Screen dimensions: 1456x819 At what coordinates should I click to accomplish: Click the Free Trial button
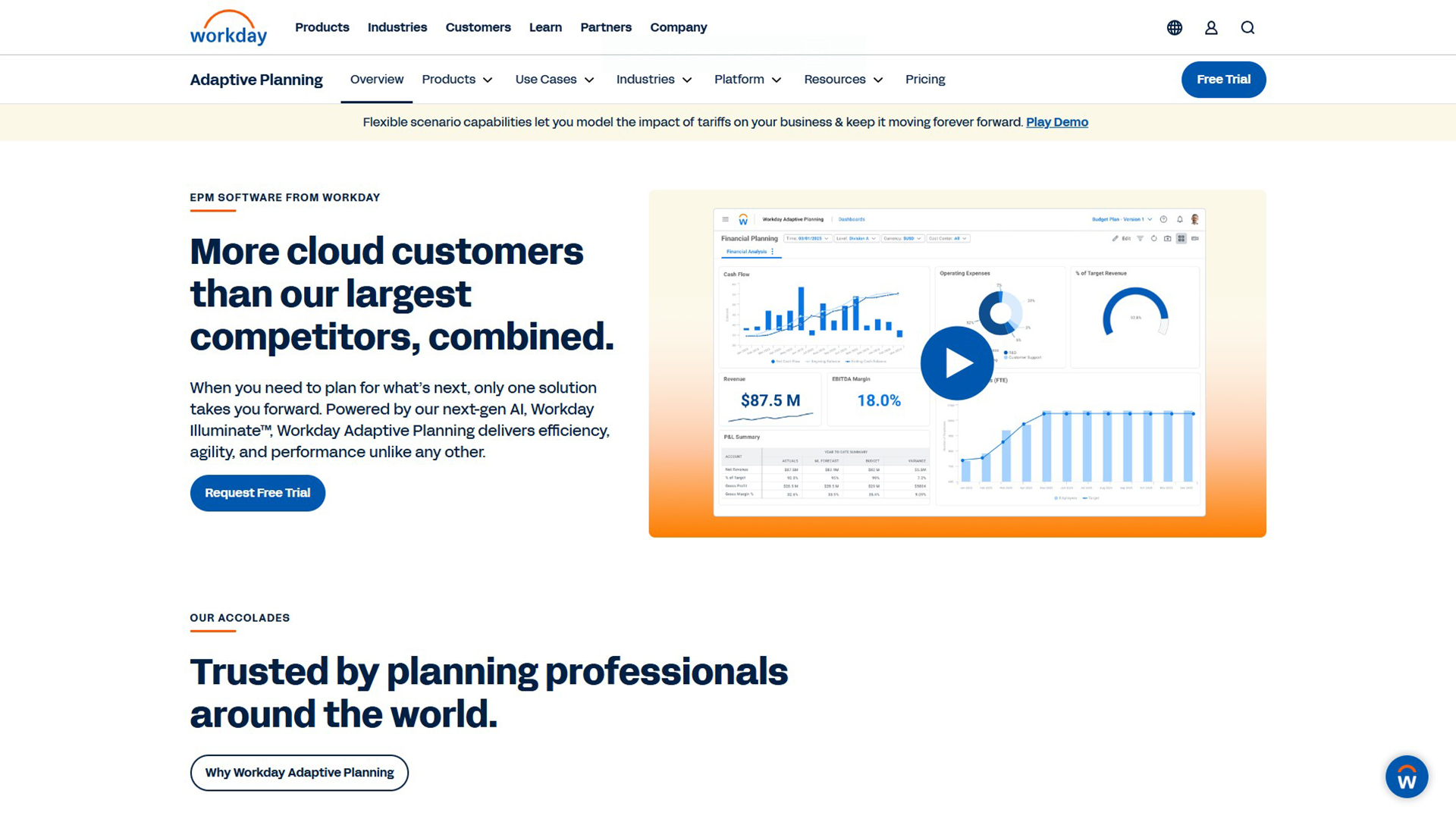pyautogui.click(x=1223, y=80)
